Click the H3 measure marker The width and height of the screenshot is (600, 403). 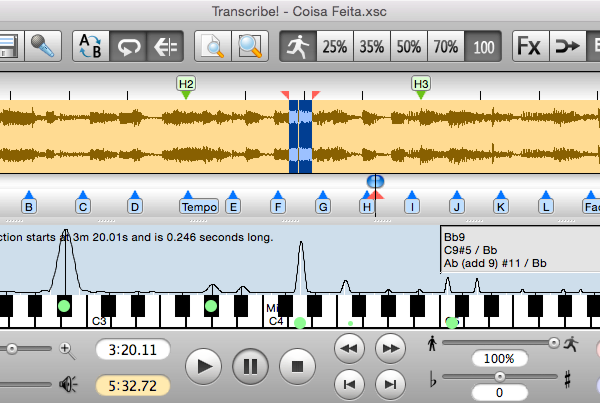click(421, 83)
